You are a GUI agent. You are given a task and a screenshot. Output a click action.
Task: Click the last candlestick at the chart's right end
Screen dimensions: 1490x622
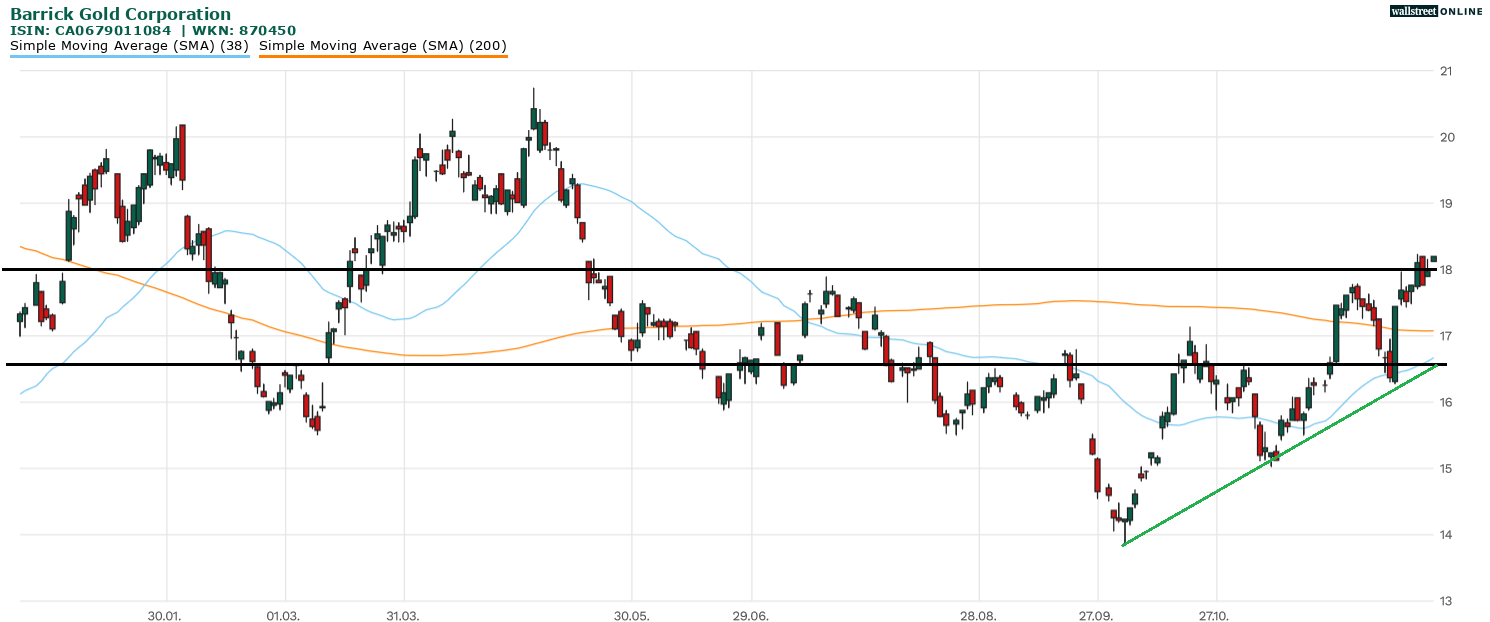point(1433,259)
